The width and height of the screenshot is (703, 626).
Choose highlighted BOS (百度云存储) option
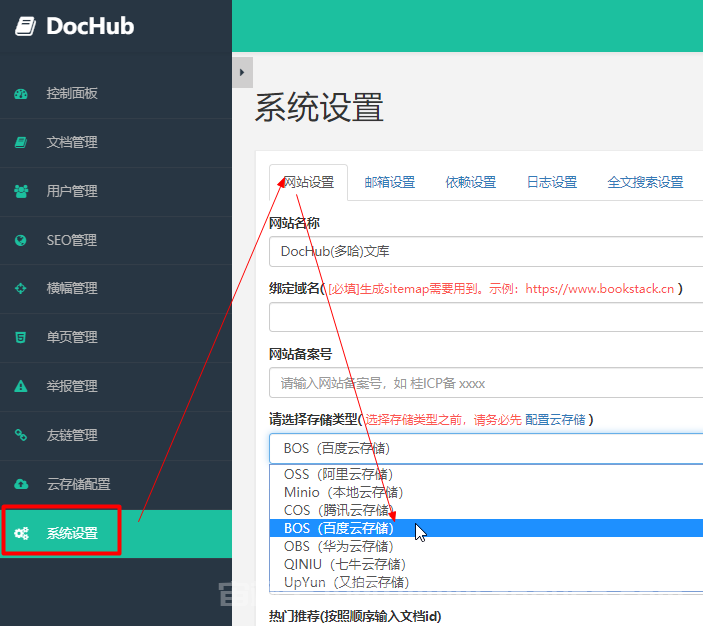click(486, 528)
